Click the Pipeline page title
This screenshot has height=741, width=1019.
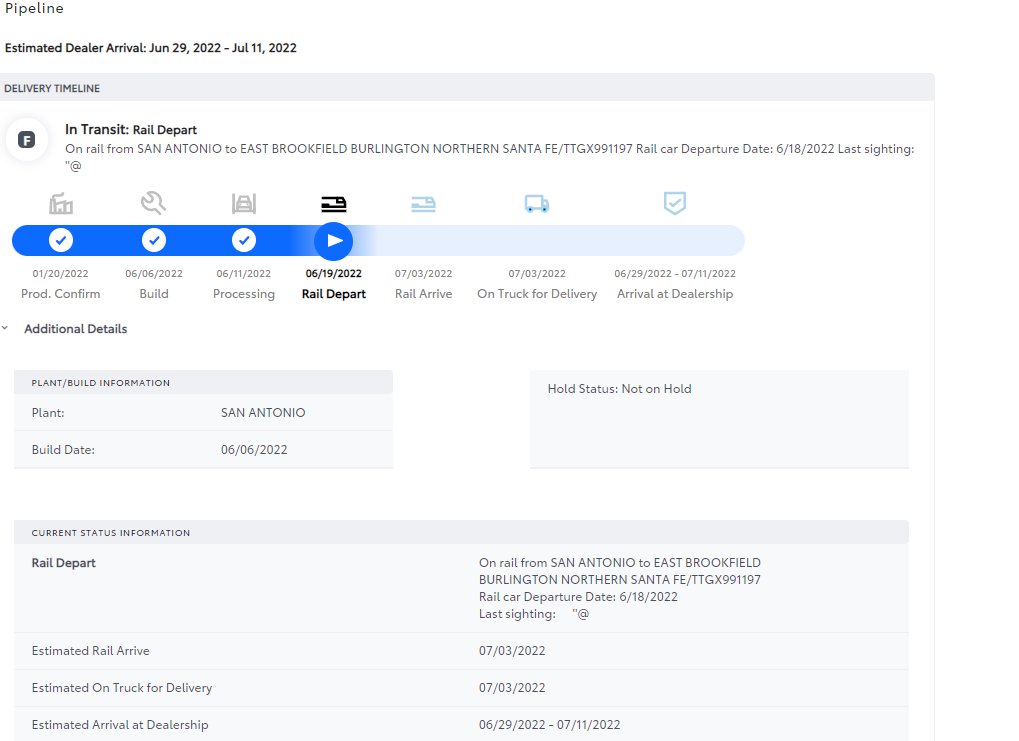click(34, 8)
